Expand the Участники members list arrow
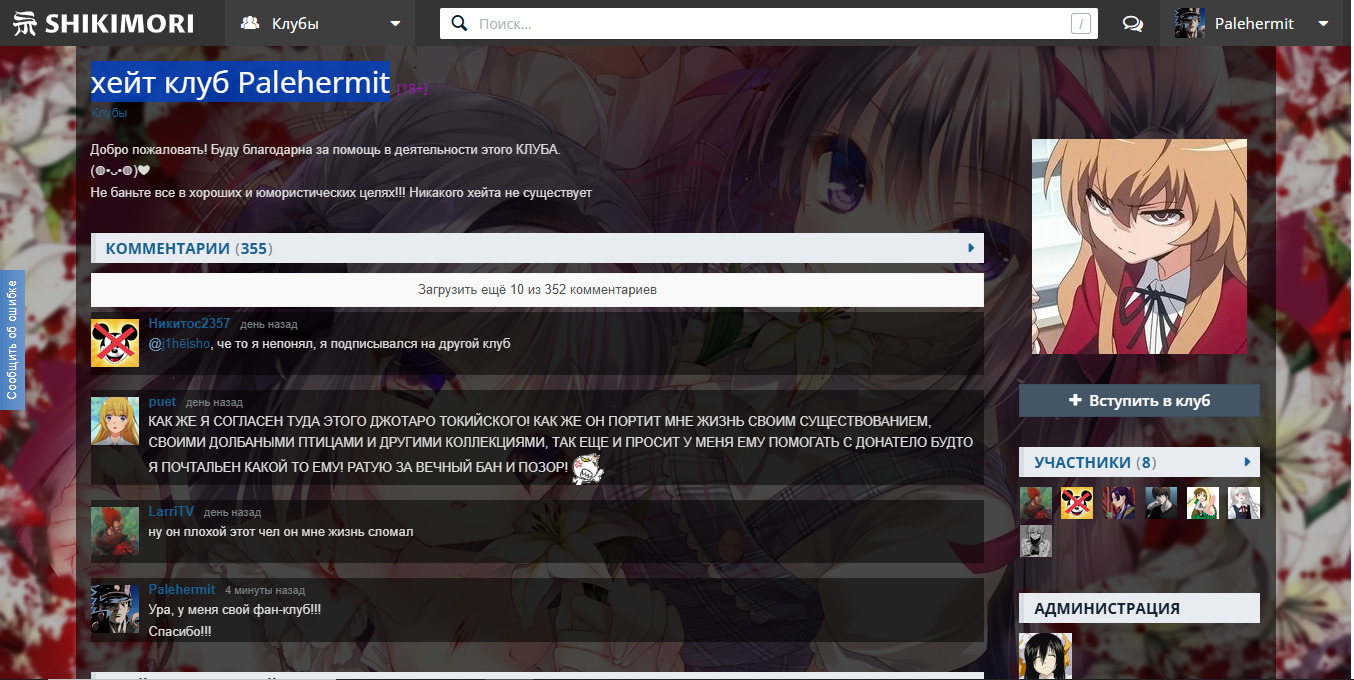The image size is (1354, 680). [x=1247, y=462]
